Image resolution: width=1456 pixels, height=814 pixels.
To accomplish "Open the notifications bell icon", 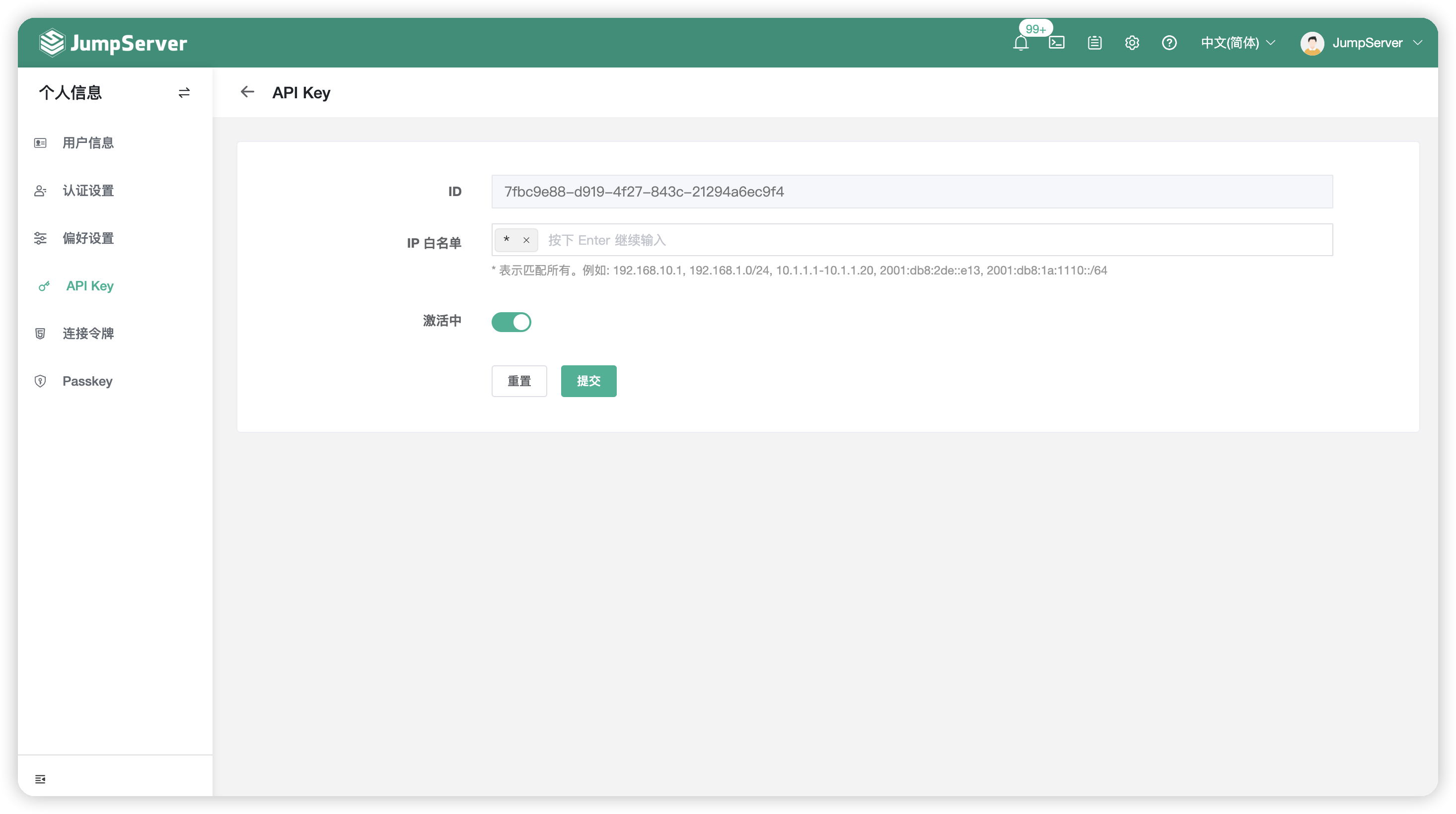I will click(x=1021, y=43).
